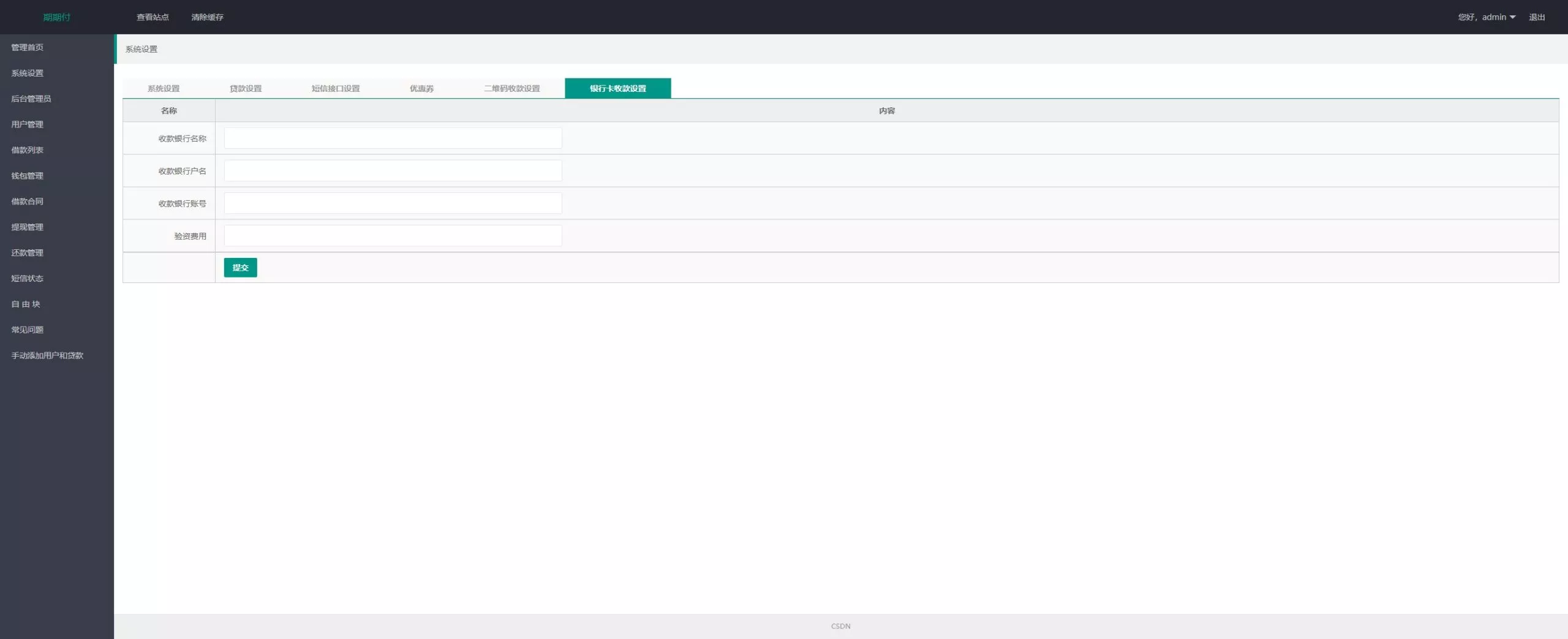Image resolution: width=1568 pixels, height=639 pixels.
Task: Select the 银行卡收款设置 tab
Action: pos(617,88)
